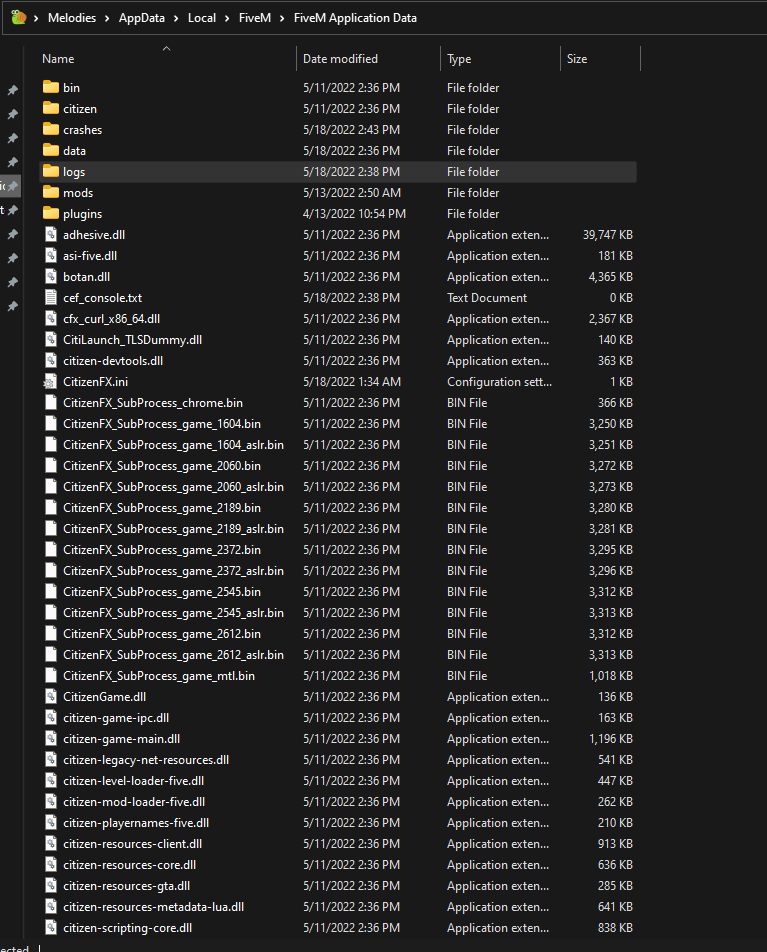Click the CitizenFX_SubProcess_game_mtl.bin file icon
This screenshot has width=767, height=952.
pos(52,676)
